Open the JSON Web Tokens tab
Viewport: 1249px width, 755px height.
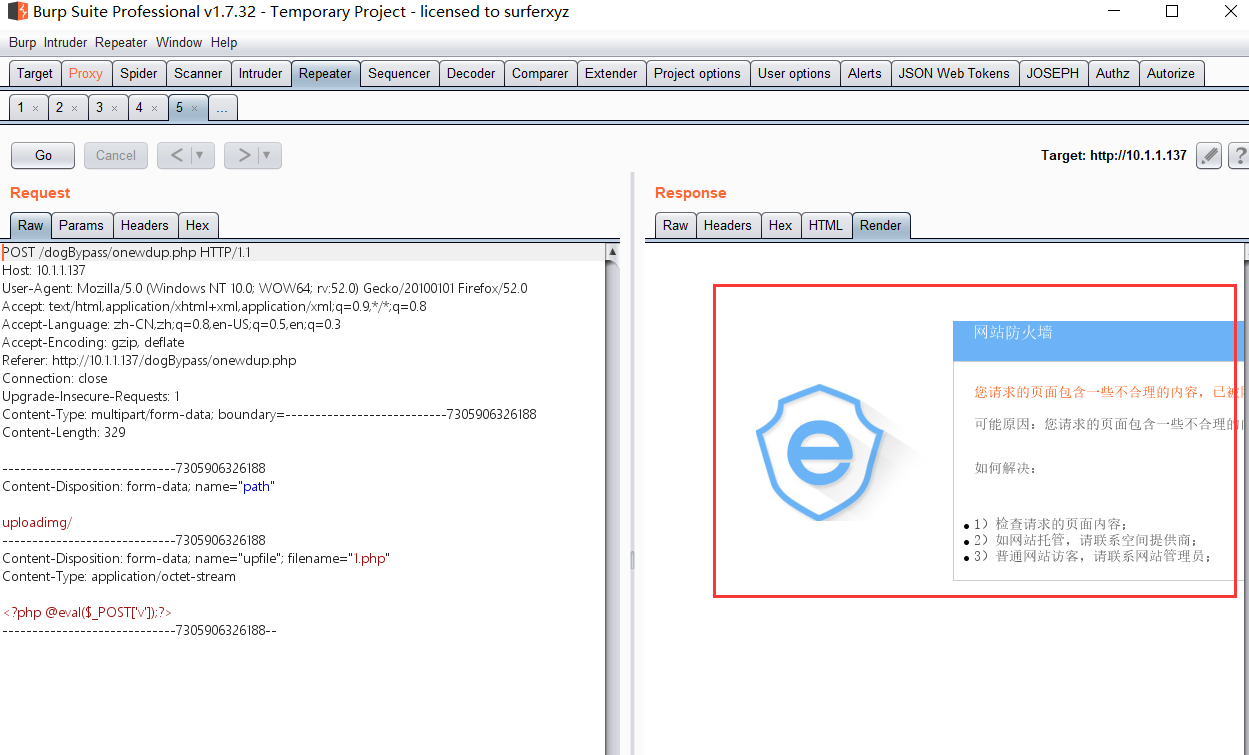(x=954, y=73)
